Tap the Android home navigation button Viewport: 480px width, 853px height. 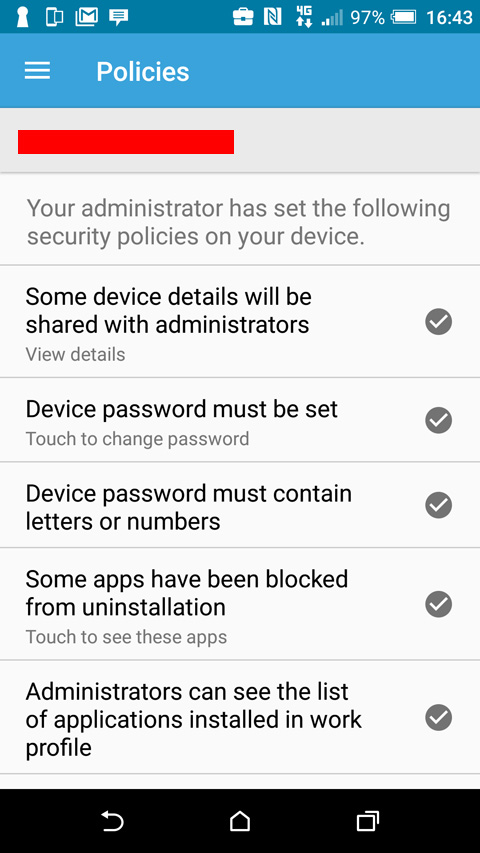coord(239,821)
